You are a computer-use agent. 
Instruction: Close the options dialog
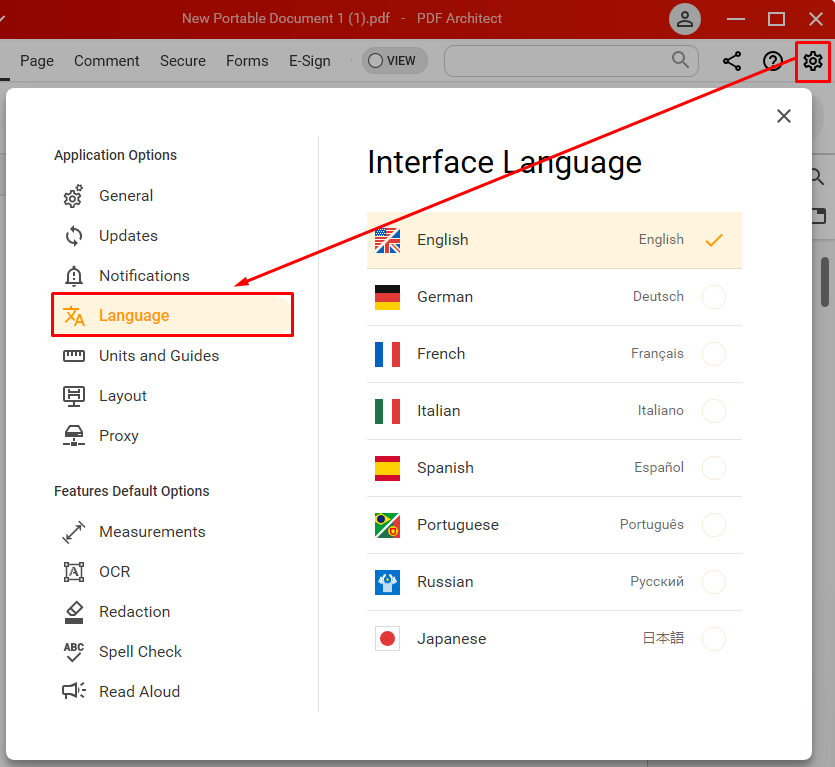click(783, 116)
